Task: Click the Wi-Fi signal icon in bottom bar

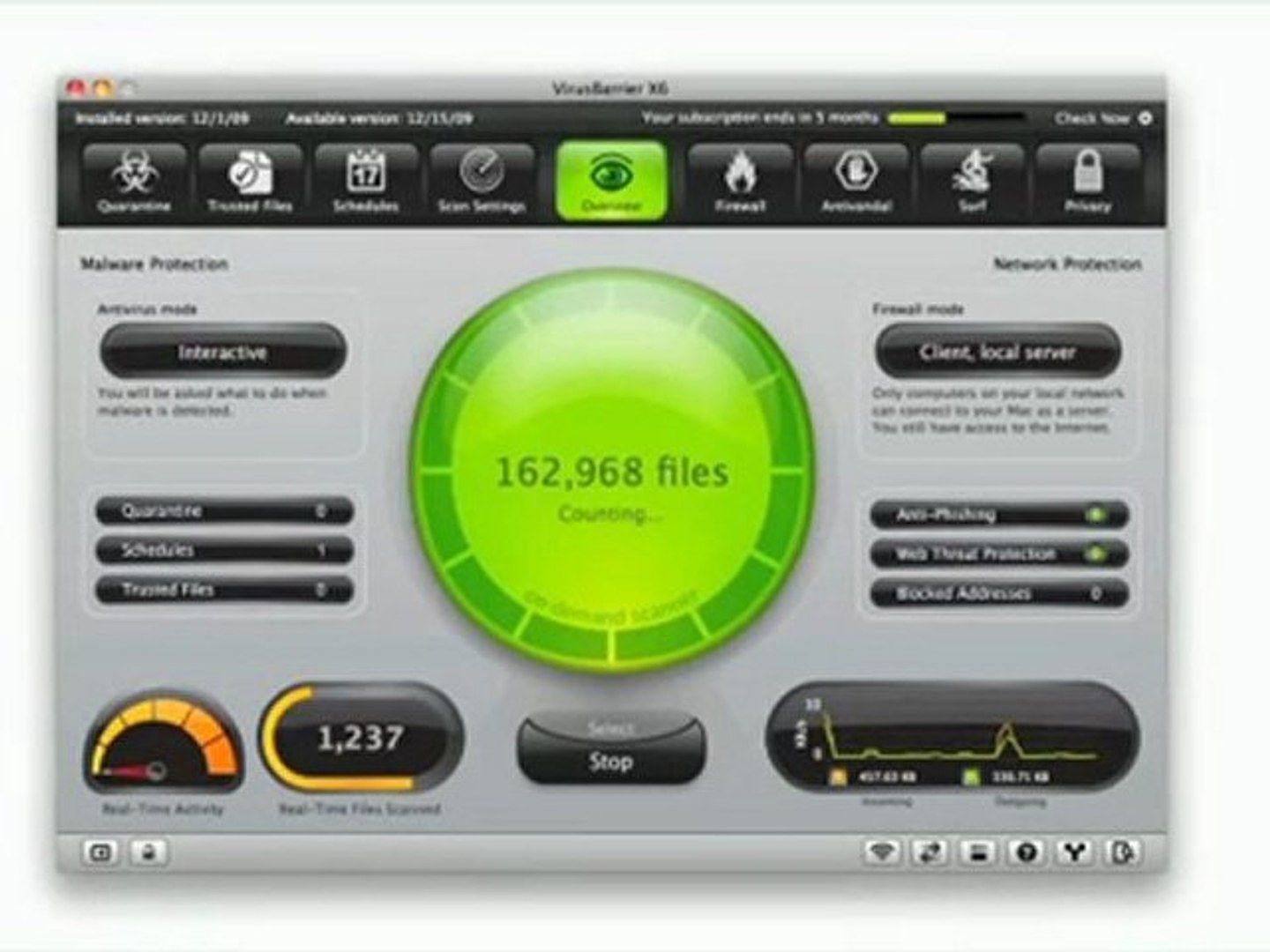Action: tap(882, 852)
